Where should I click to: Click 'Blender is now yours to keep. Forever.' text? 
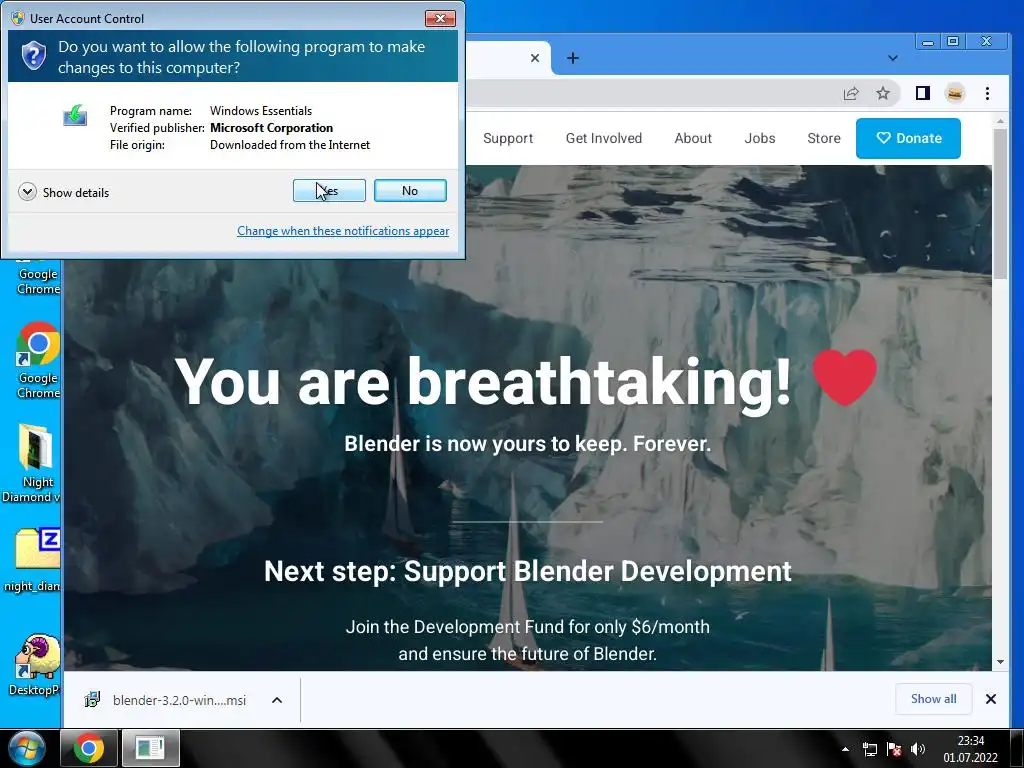coord(528,444)
